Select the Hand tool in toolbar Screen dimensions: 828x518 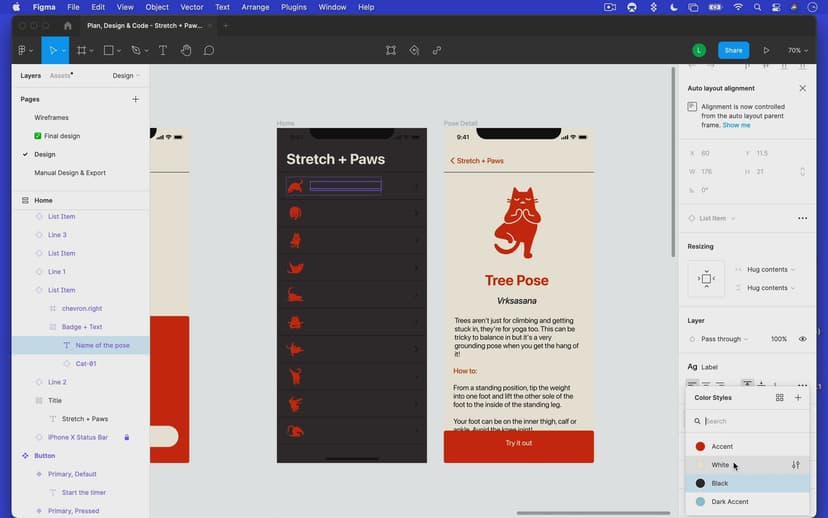click(x=186, y=50)
